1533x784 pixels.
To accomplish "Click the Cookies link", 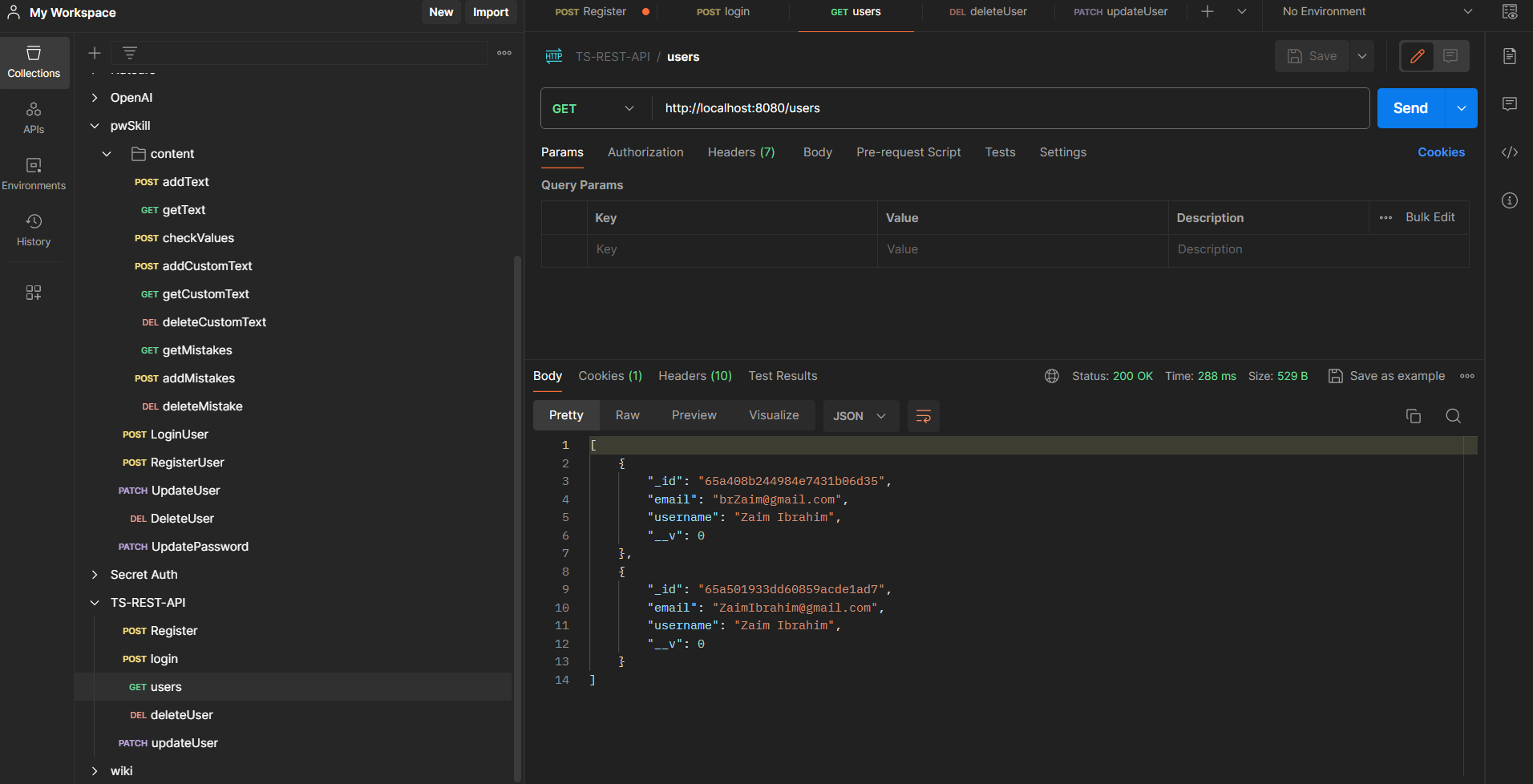I will tap(1440, 152).
